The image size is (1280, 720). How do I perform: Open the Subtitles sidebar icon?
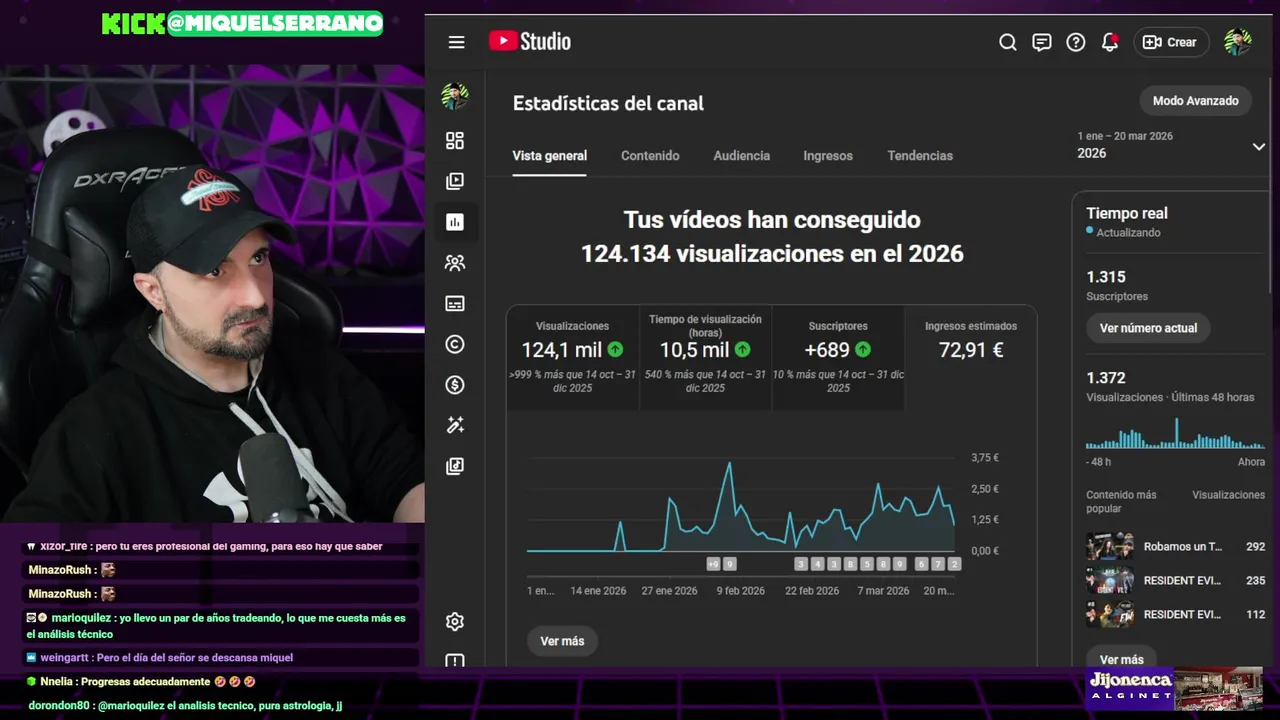click(x=455, y=303)
